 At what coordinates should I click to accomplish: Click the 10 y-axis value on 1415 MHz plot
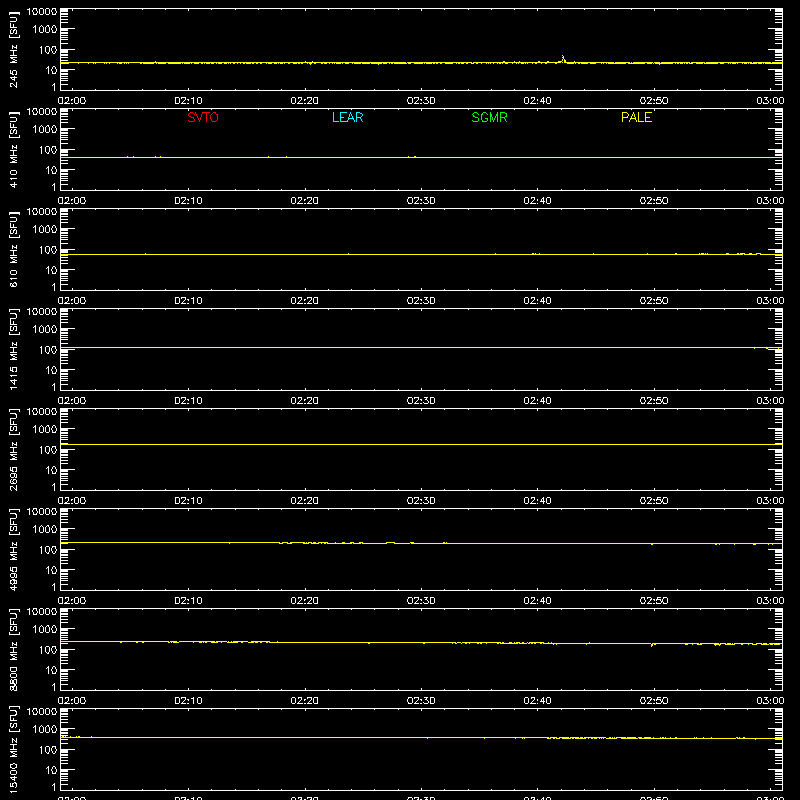(x=52, y=370)
